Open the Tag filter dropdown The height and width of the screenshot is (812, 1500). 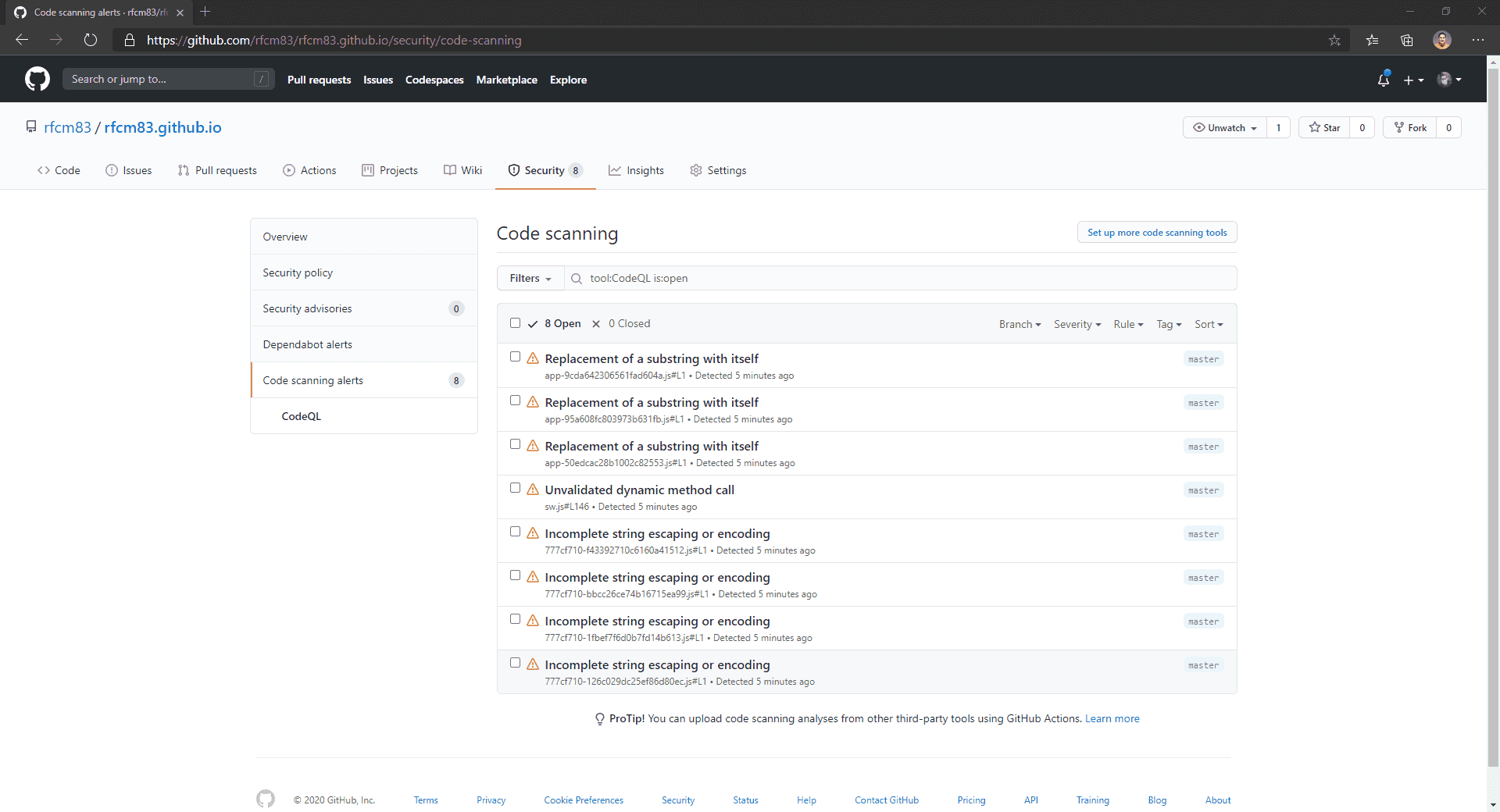(x=1169, y=324)
